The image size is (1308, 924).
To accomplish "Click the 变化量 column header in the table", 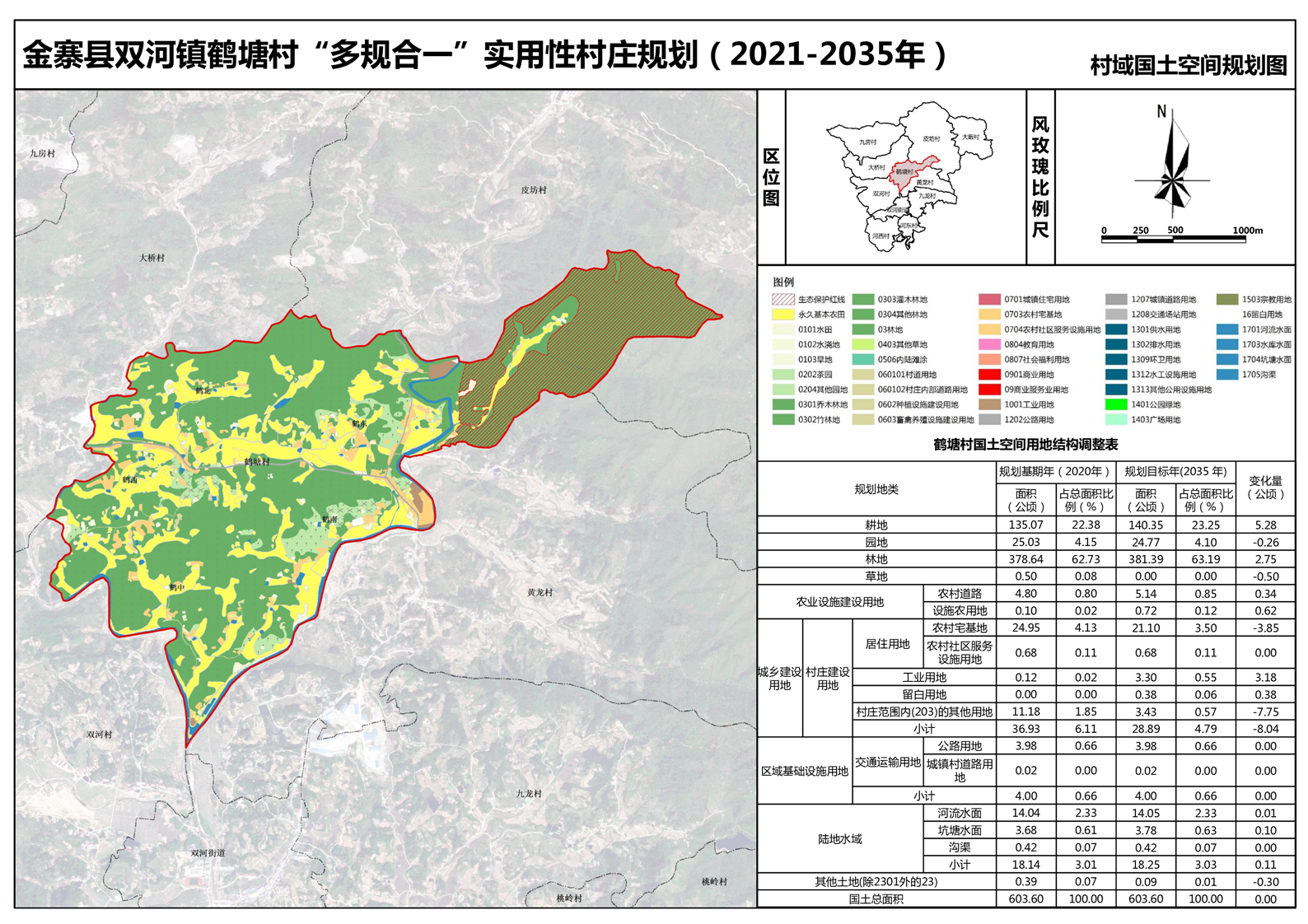I will [x=1265, y=488].
